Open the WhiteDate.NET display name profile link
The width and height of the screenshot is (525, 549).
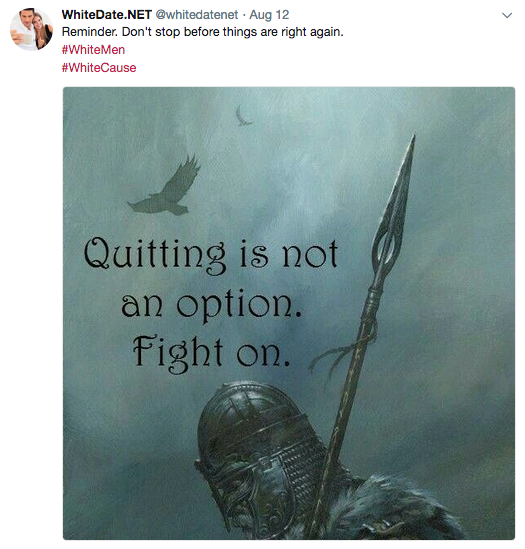point(106,15)
